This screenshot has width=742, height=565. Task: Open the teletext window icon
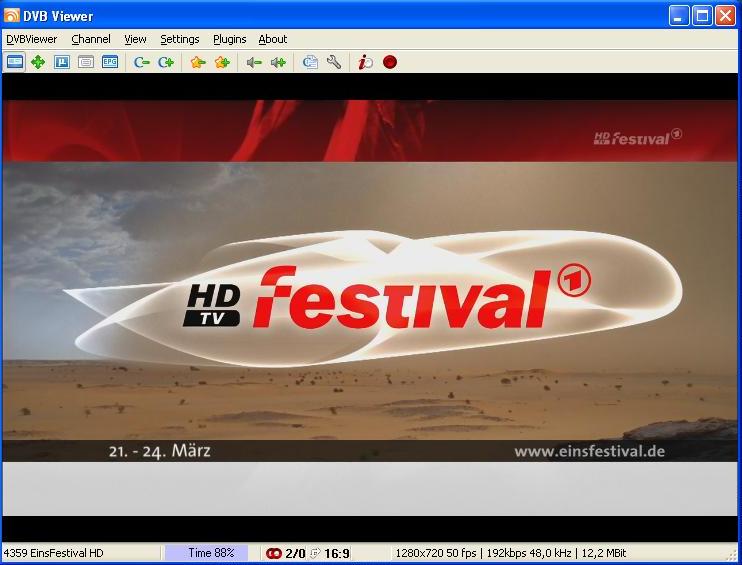pos(86,62)
